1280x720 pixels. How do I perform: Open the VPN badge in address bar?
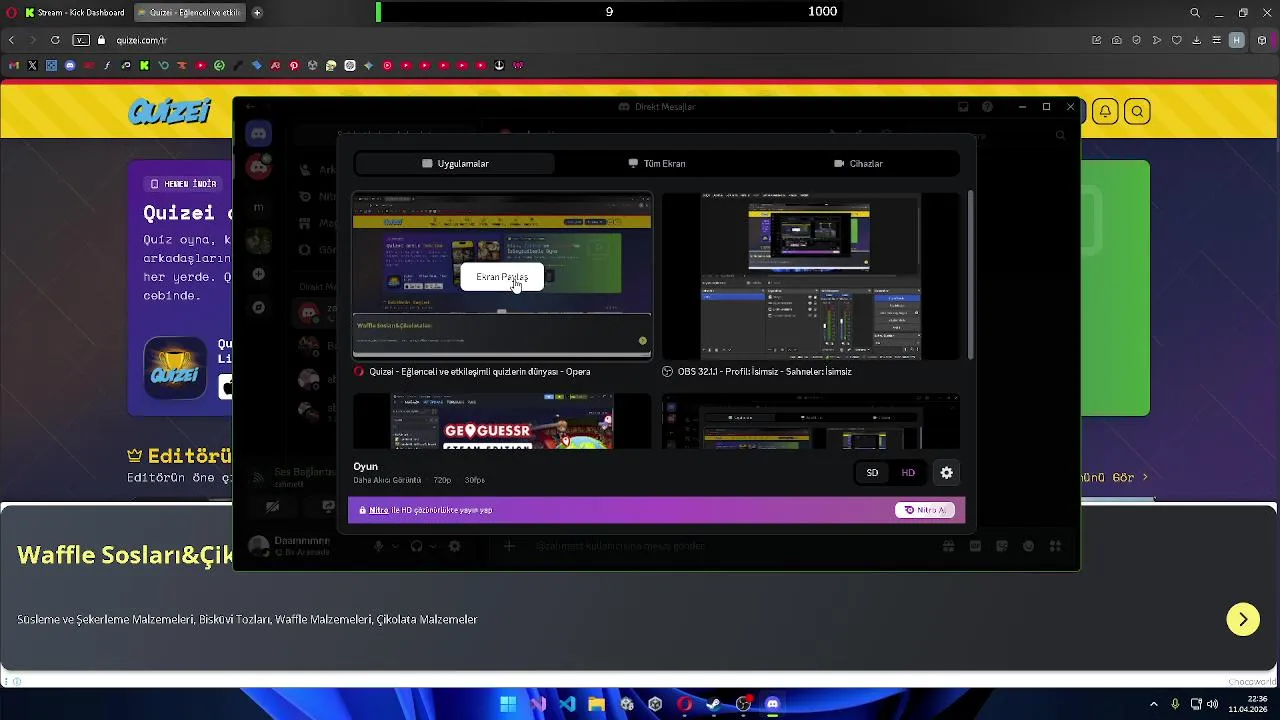point(81,40)
